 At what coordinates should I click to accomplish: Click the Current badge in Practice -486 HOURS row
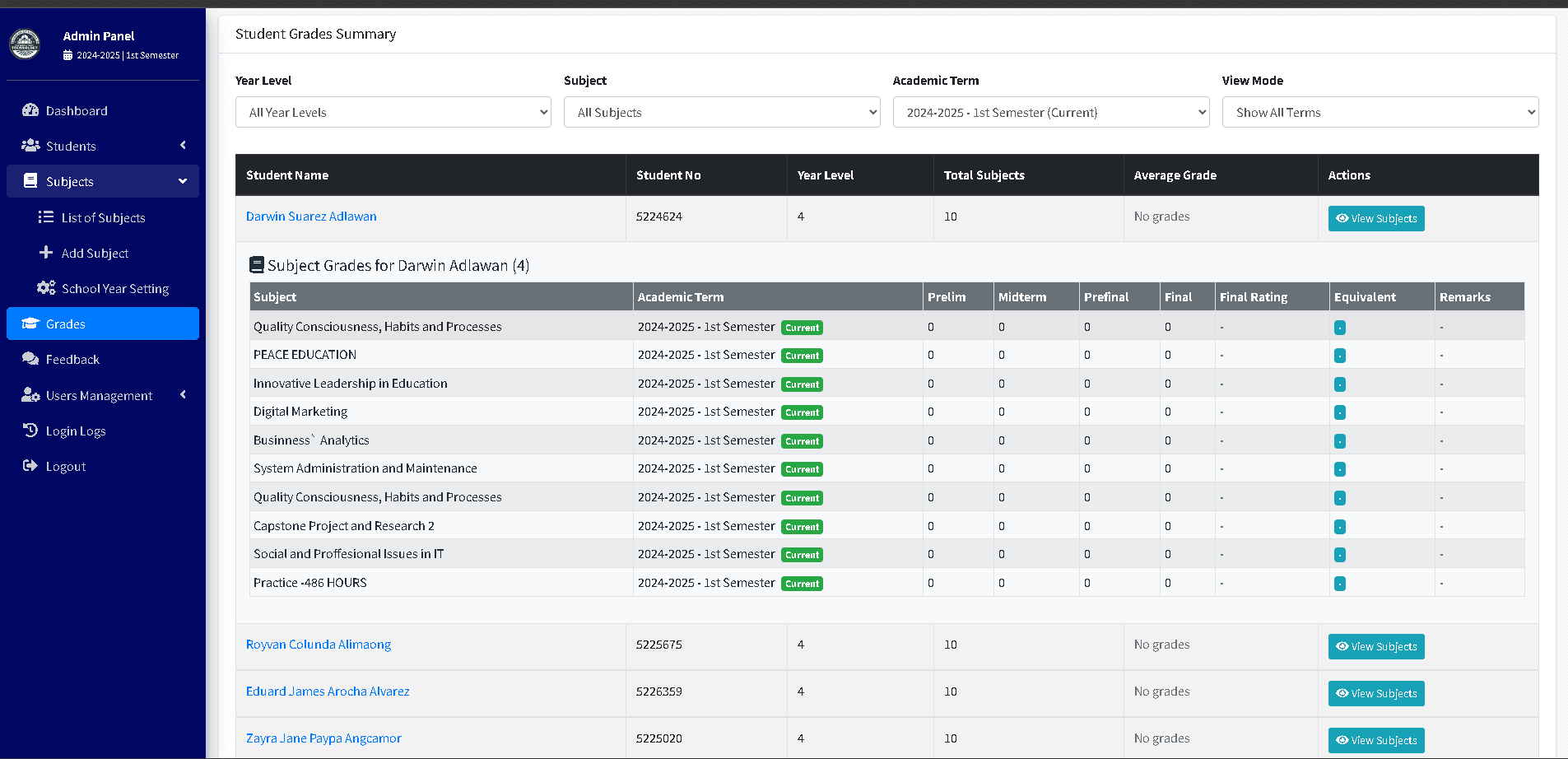click(802, 584)
